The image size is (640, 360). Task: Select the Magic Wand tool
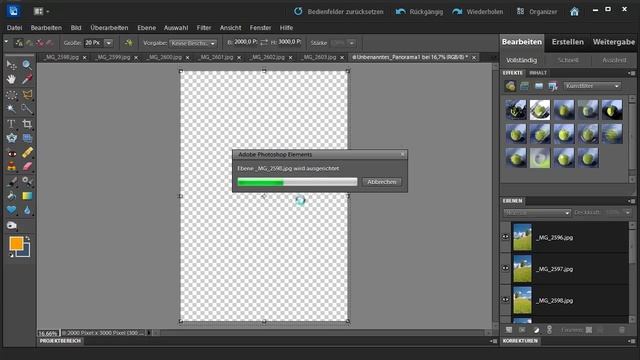[11, 109]
